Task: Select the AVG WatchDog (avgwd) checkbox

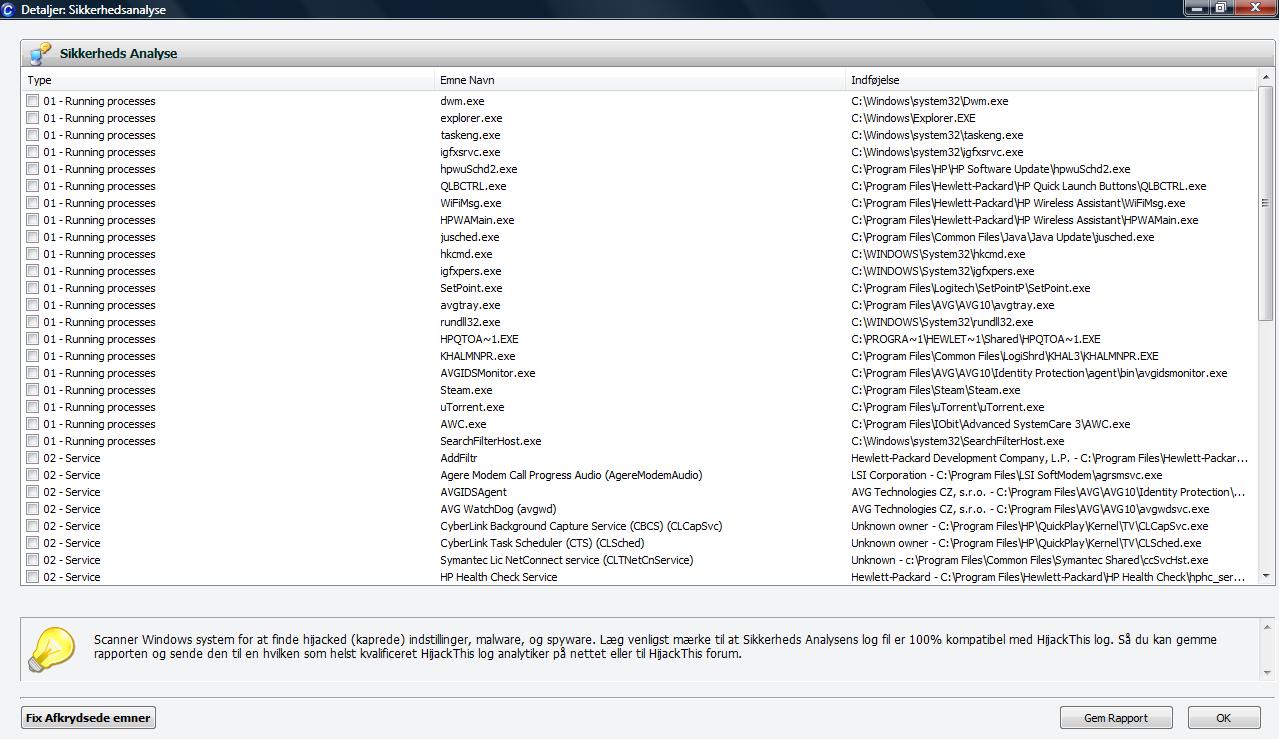Action: pos(33,509)
